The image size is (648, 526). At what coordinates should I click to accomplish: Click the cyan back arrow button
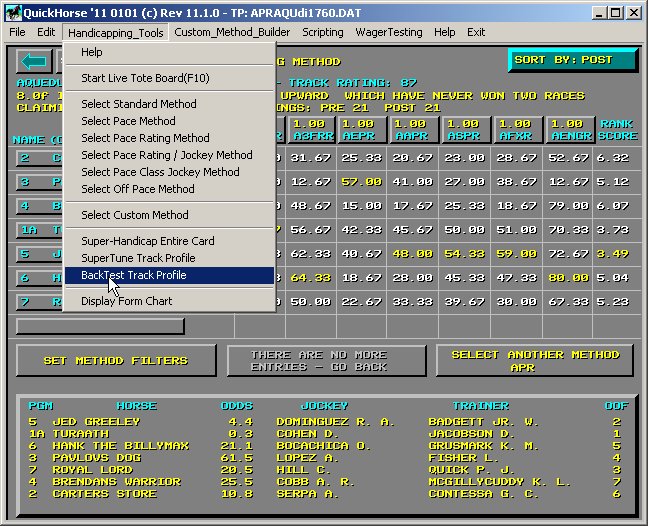(36, 62)
